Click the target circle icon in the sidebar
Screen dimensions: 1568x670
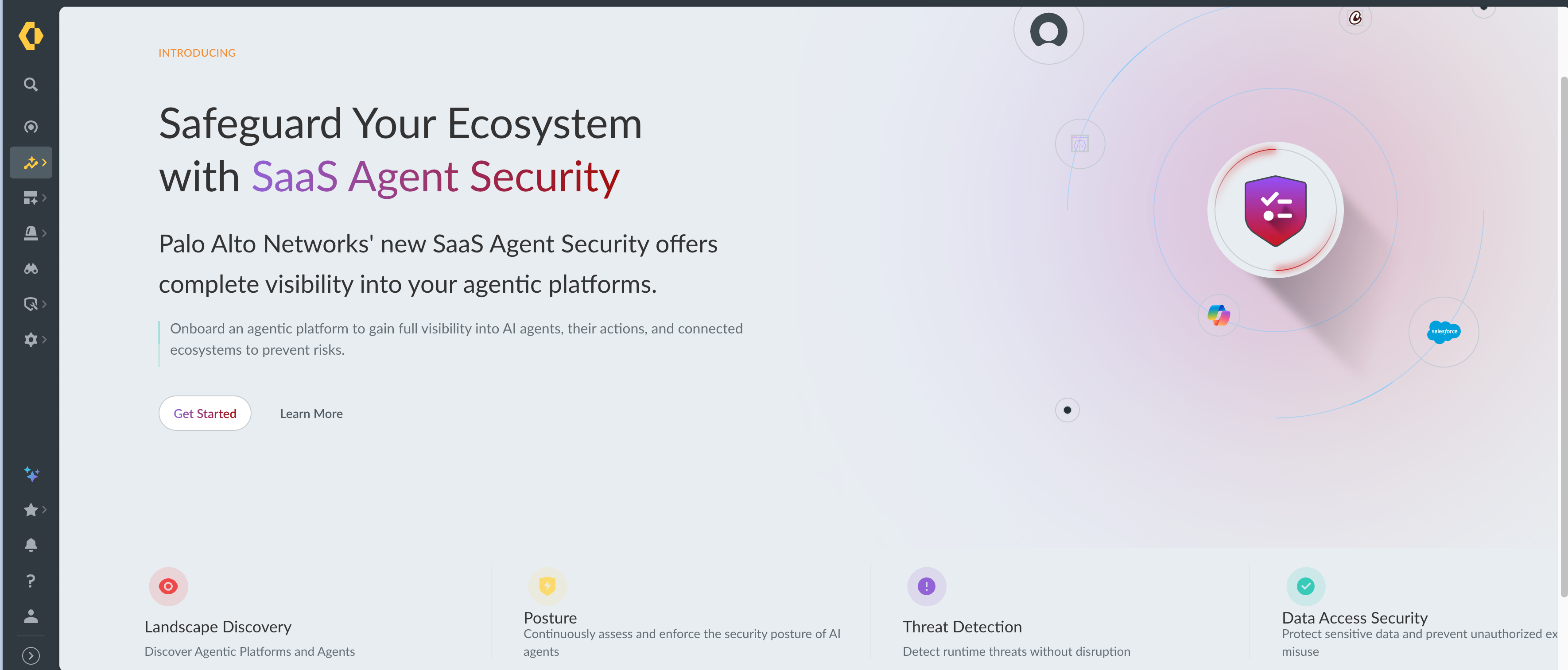(x=31, y=127)
